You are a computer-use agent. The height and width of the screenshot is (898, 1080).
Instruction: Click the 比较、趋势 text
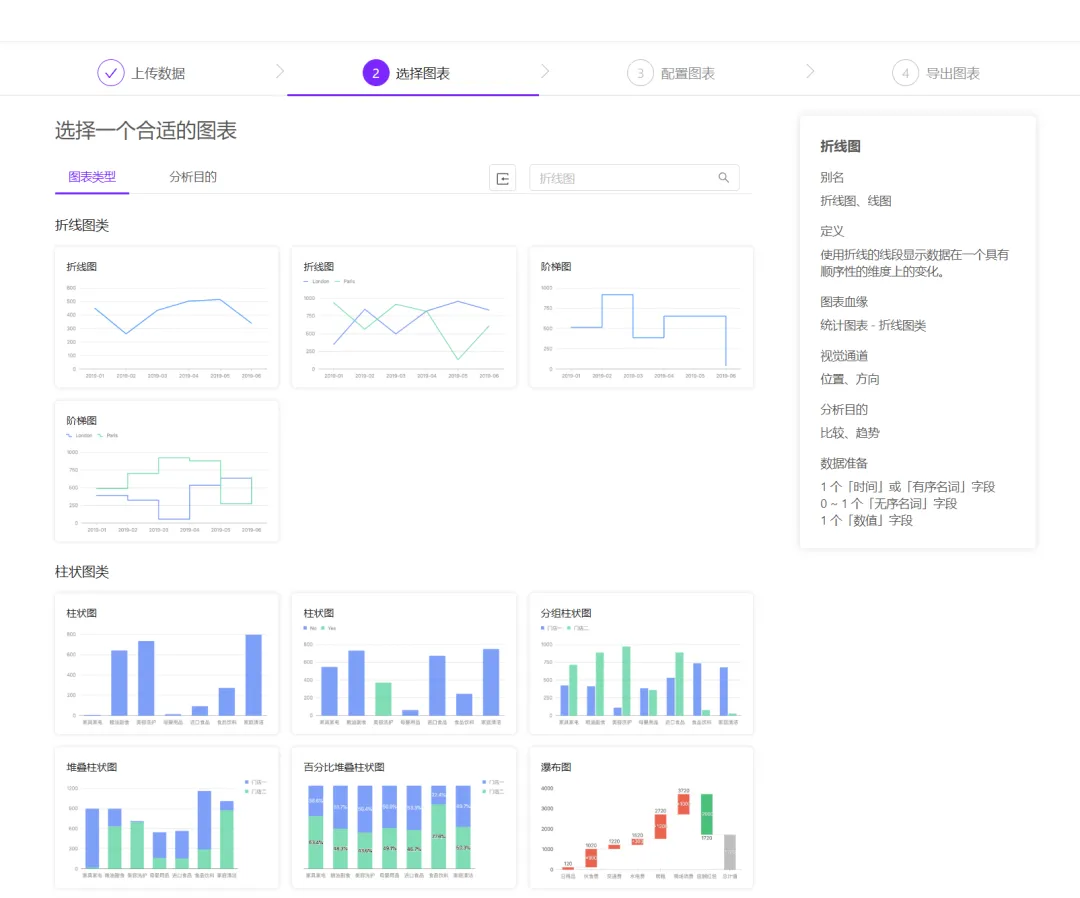click(849, 432)
